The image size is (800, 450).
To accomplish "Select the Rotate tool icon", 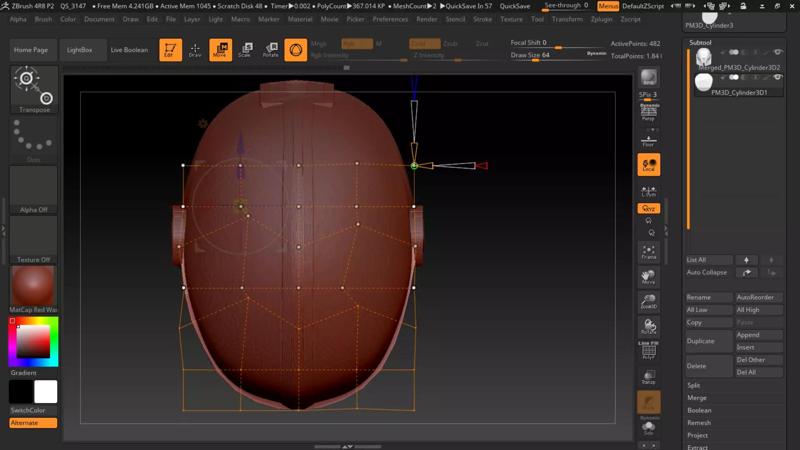I will (x=270, y=50).
